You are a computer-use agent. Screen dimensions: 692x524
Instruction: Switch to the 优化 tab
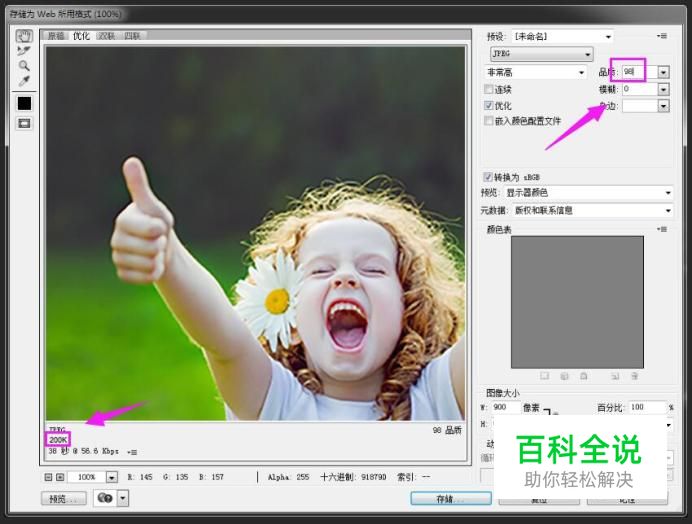[x=81, y=36]
